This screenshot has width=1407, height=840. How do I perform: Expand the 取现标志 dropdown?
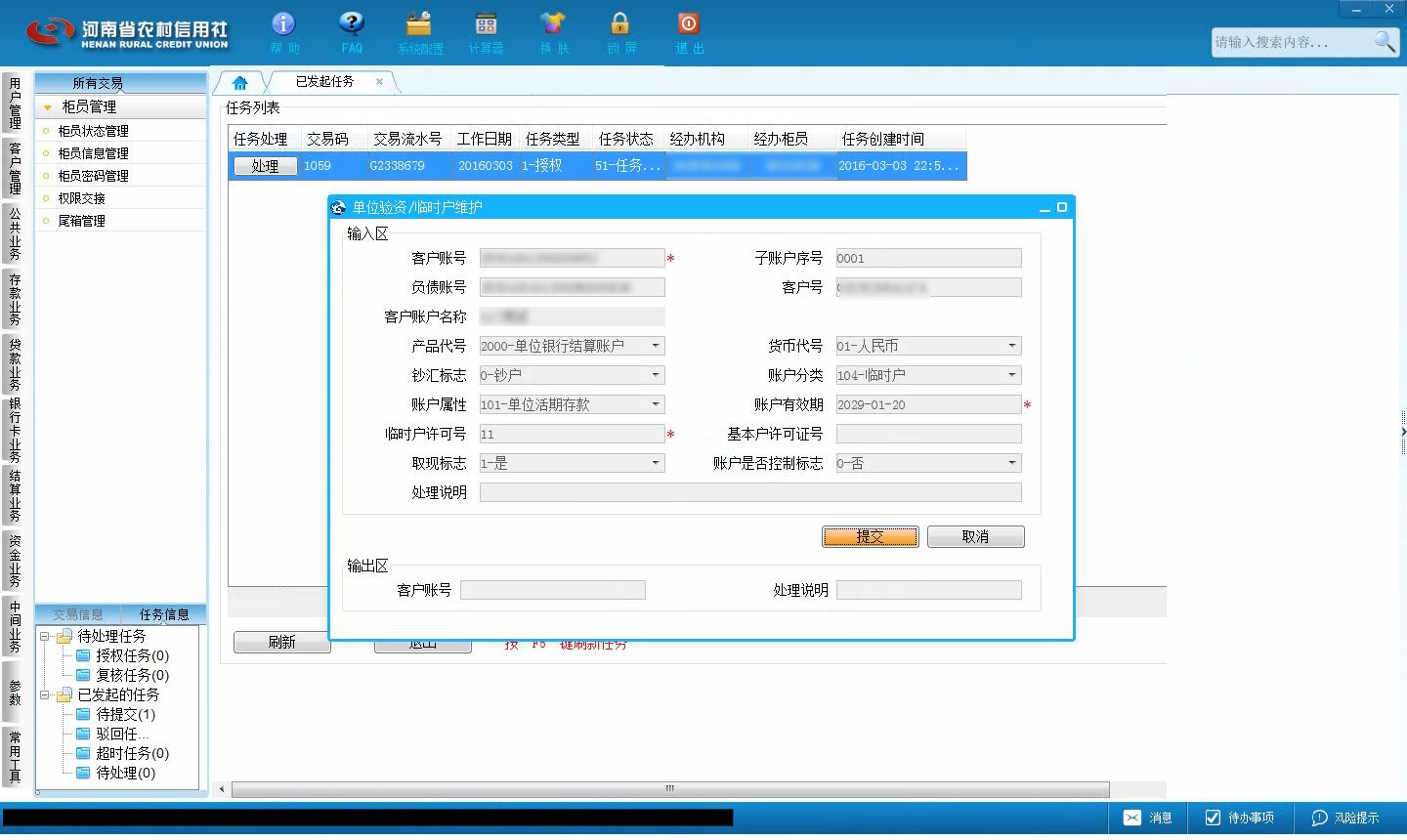[x=656, y=463]
